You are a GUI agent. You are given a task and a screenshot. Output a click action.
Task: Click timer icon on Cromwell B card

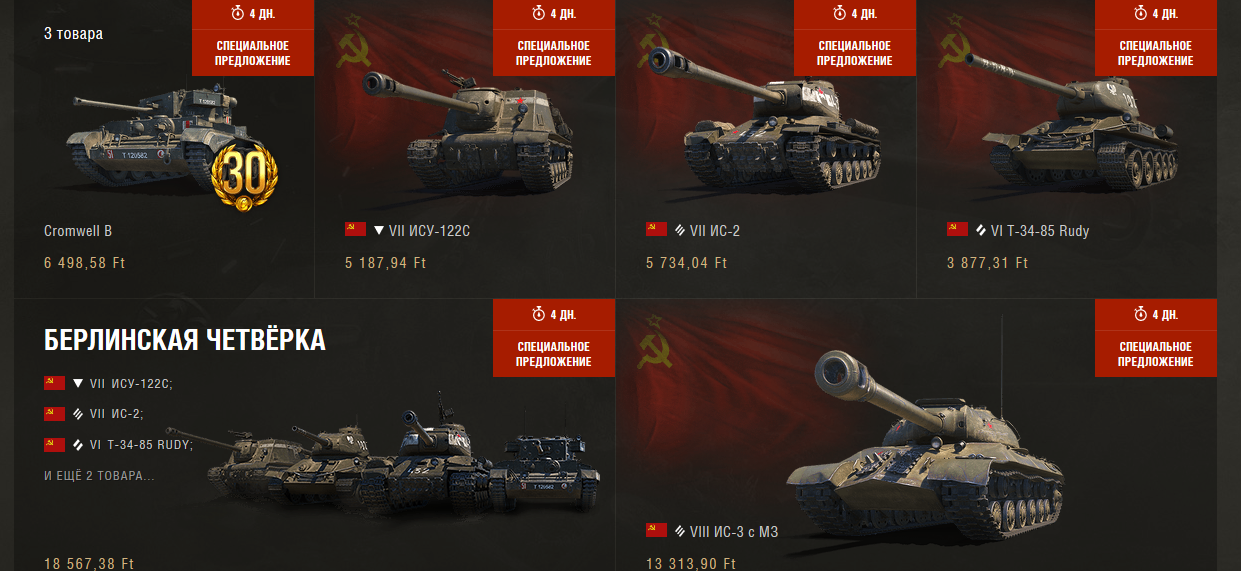[235, 14]
